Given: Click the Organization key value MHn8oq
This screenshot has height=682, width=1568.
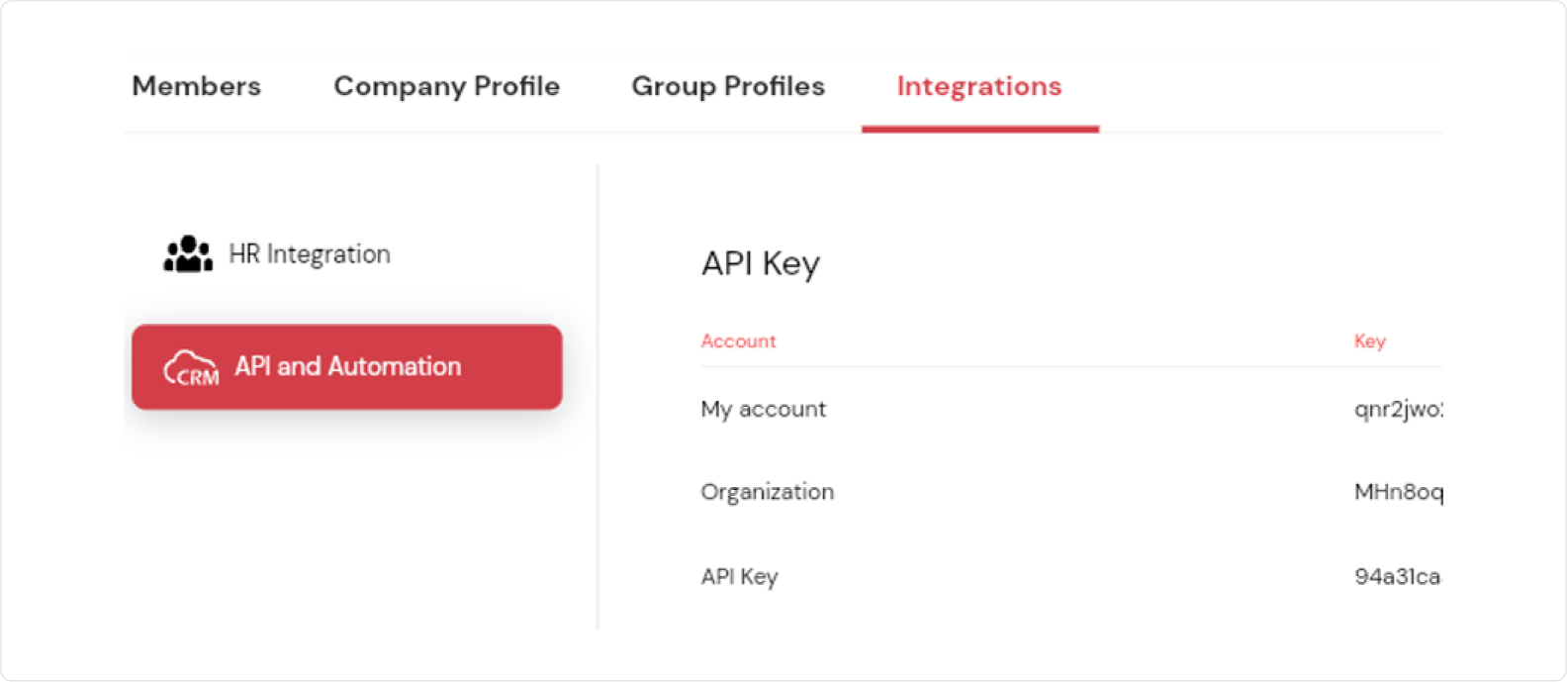Looking at the screenshot, I should [1397, 492].
